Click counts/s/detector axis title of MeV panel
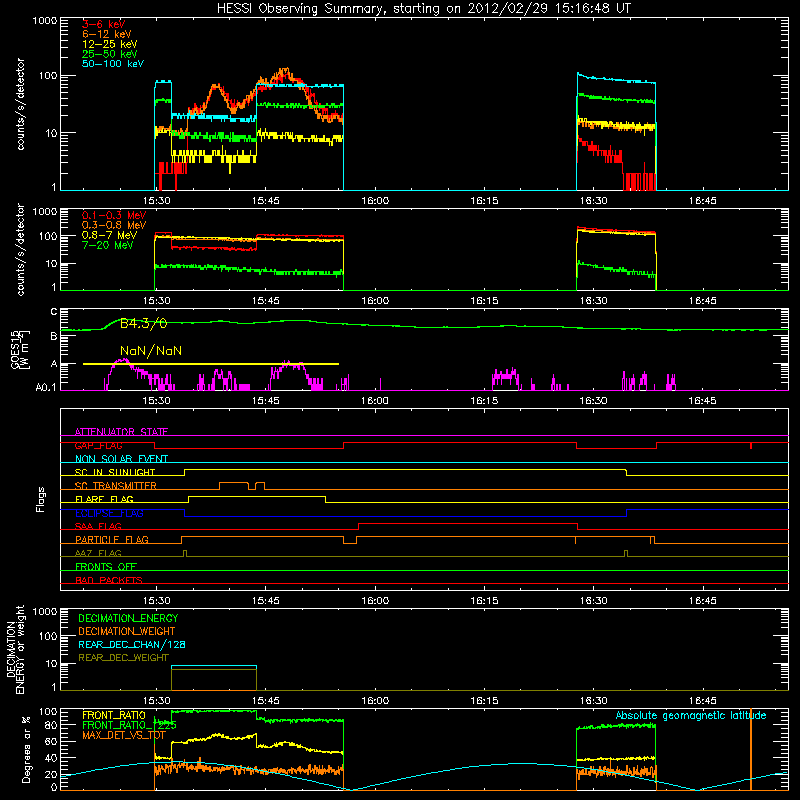The width and height of the screenshot is (800, 800). 20,249
